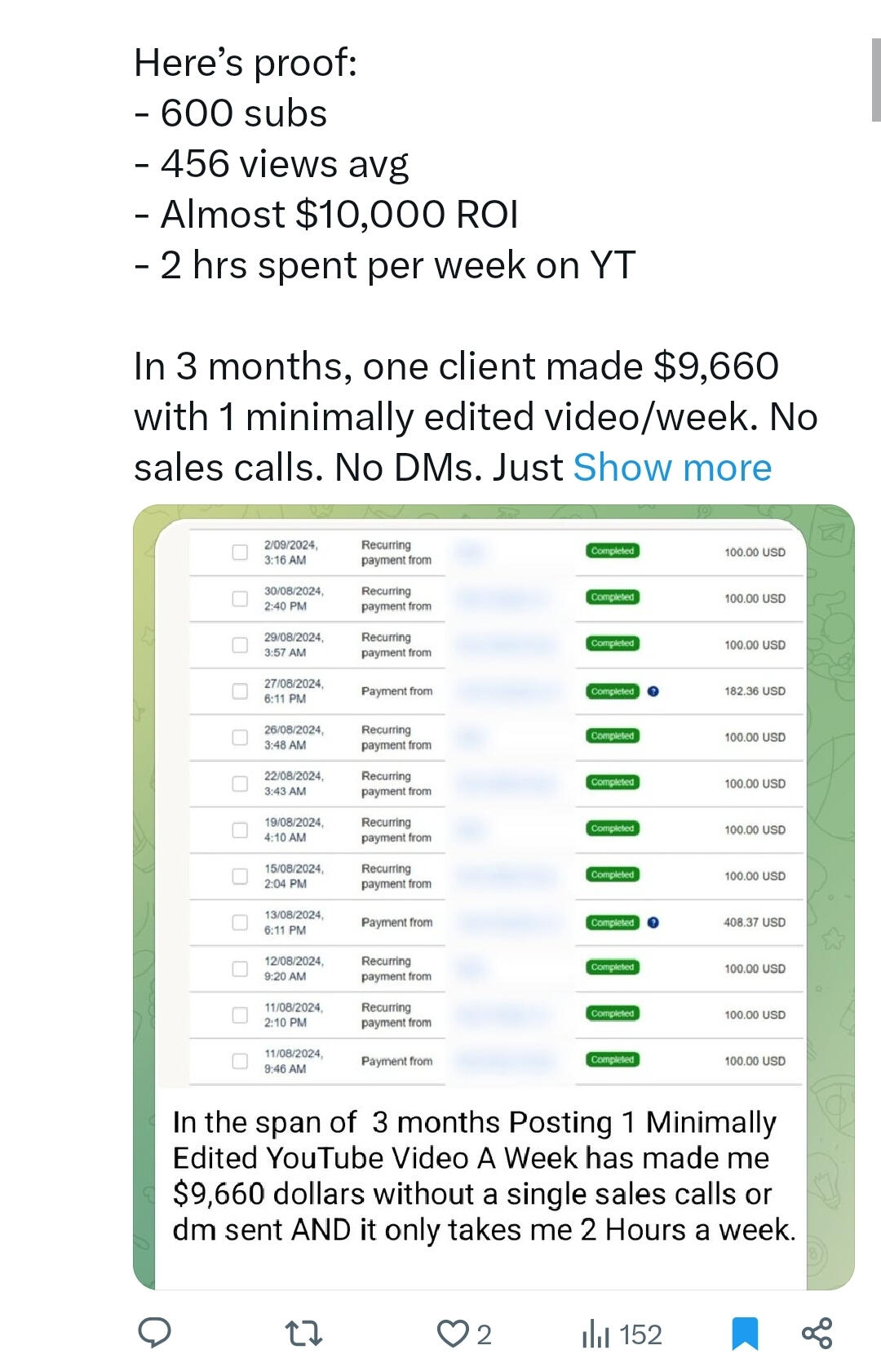Tick checkbox for 30/08/2024 2:40 PM payment
The image size is (881, 1372).
click(240, 598)
